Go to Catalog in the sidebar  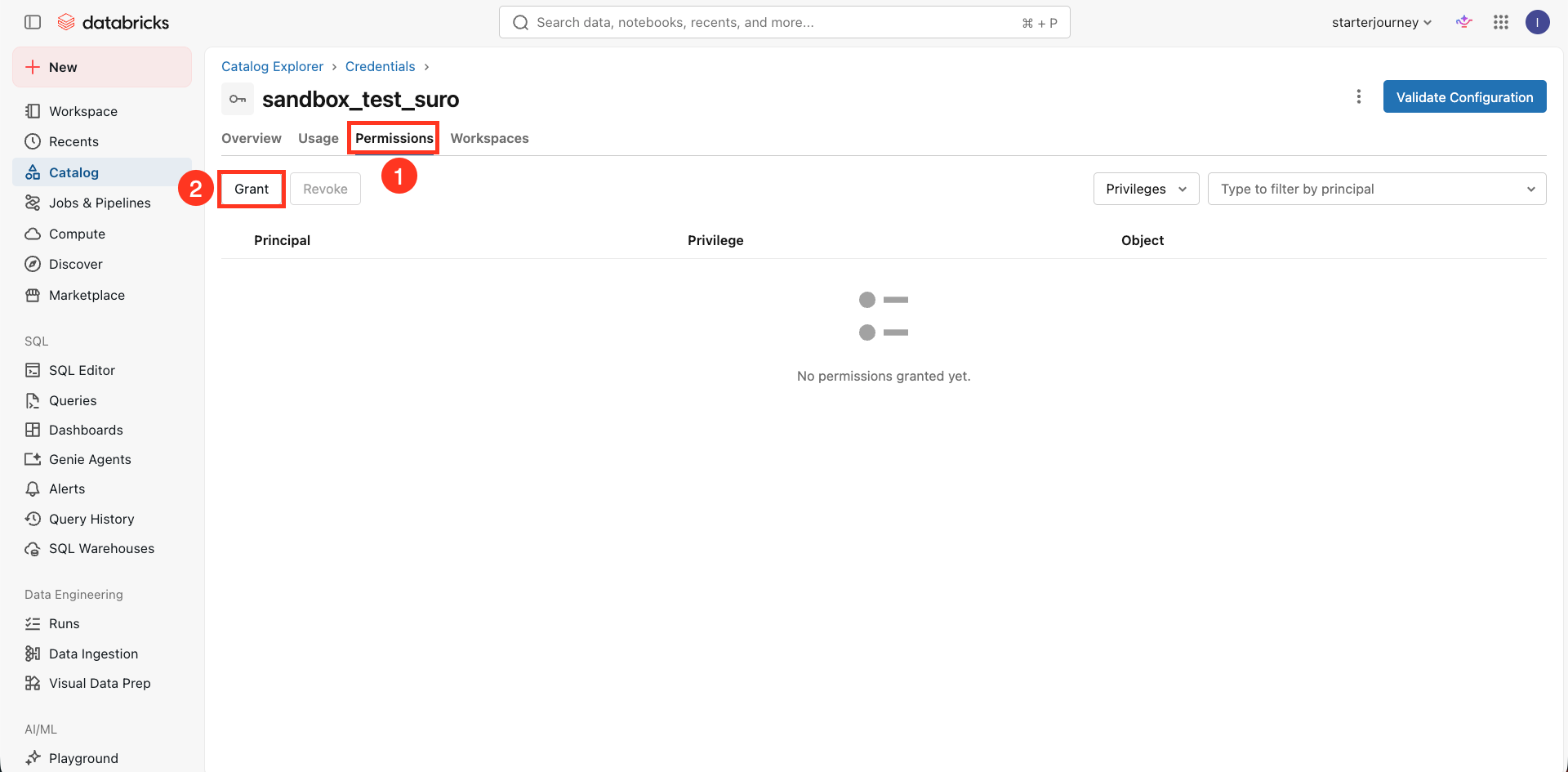102,172
